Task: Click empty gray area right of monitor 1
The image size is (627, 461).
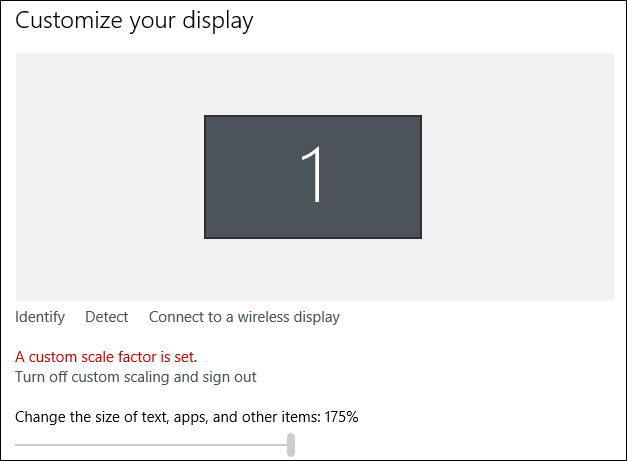Action: click(x=517, y=177)
